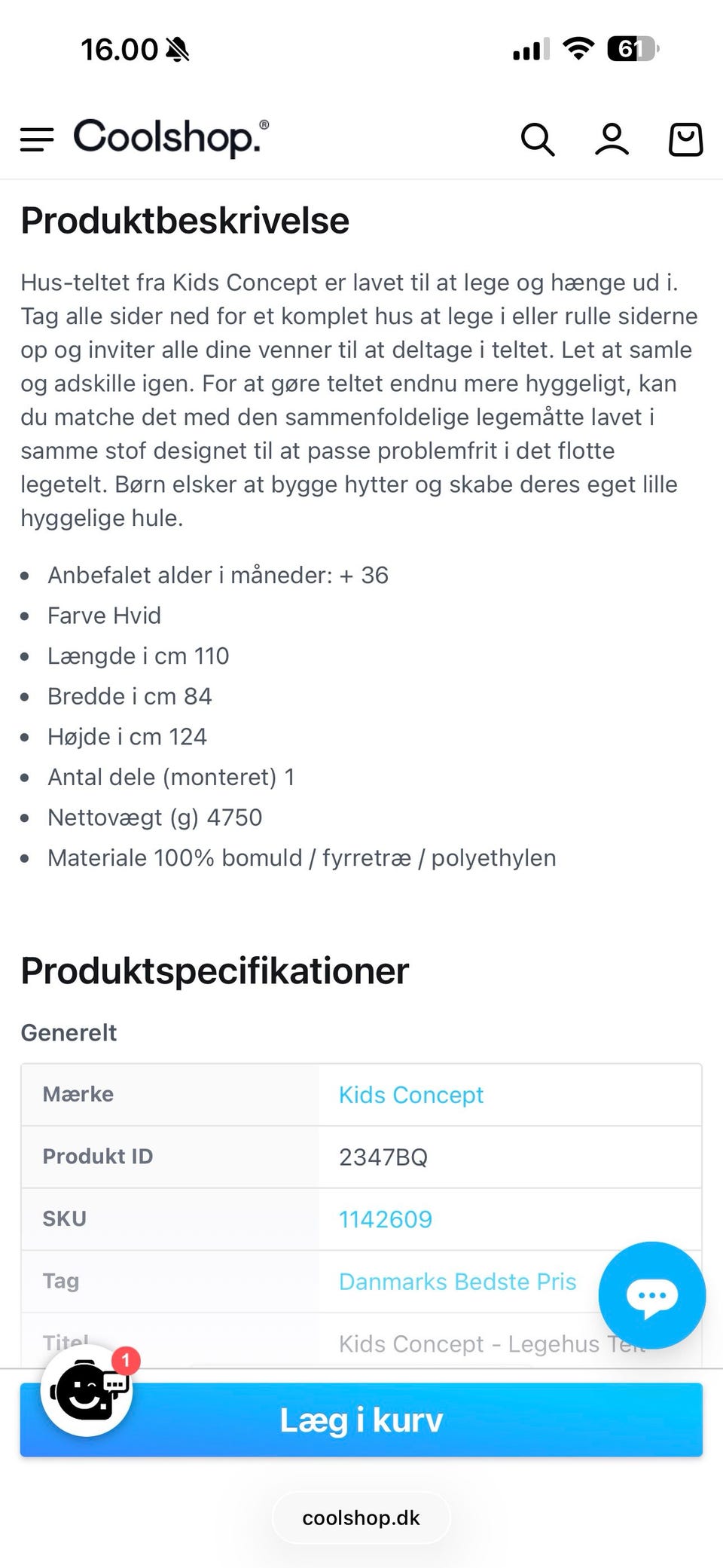
Task: Tap the Generelt section label
Action: [x=69, y=1032]
